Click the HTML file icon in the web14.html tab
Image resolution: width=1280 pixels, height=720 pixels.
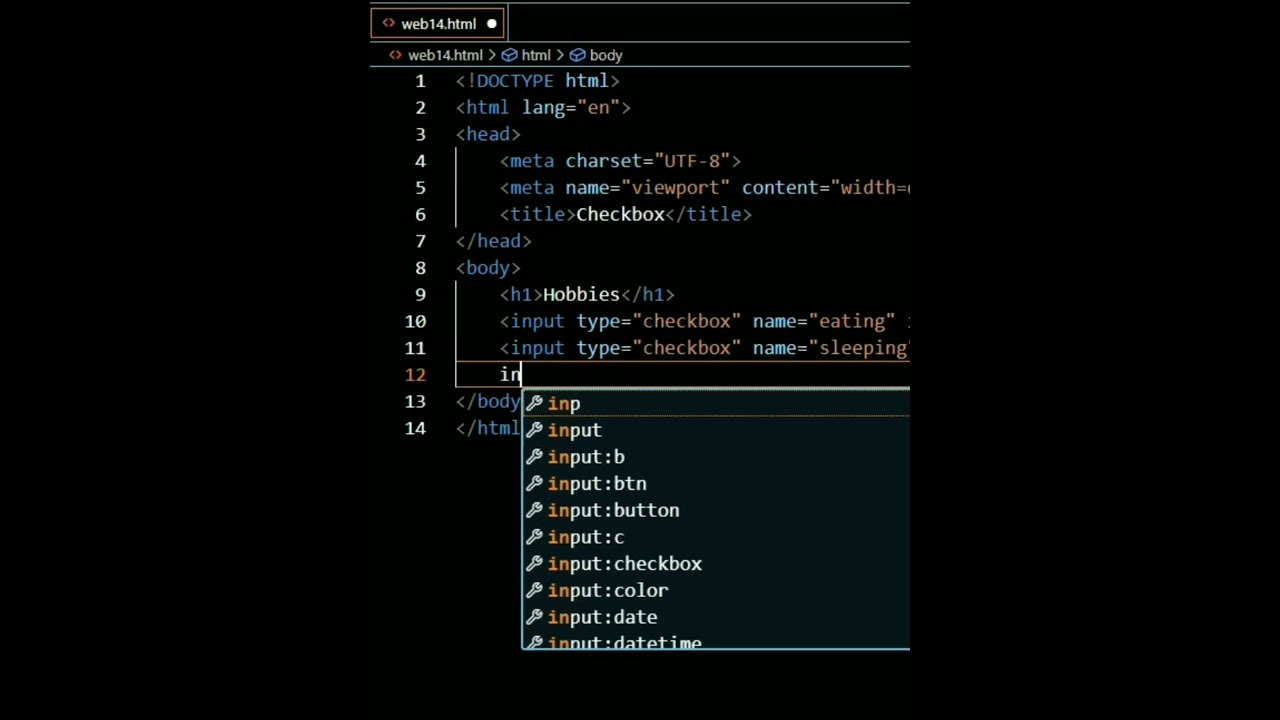388,23
